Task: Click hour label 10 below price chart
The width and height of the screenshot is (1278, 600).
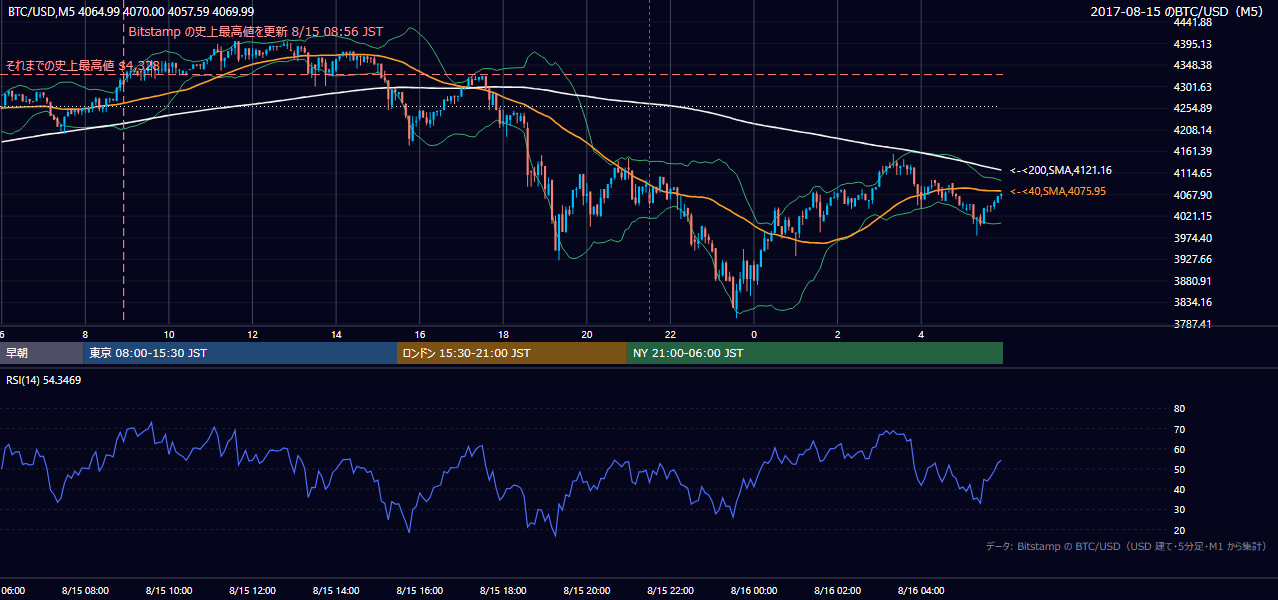Action: click(169, 334)
